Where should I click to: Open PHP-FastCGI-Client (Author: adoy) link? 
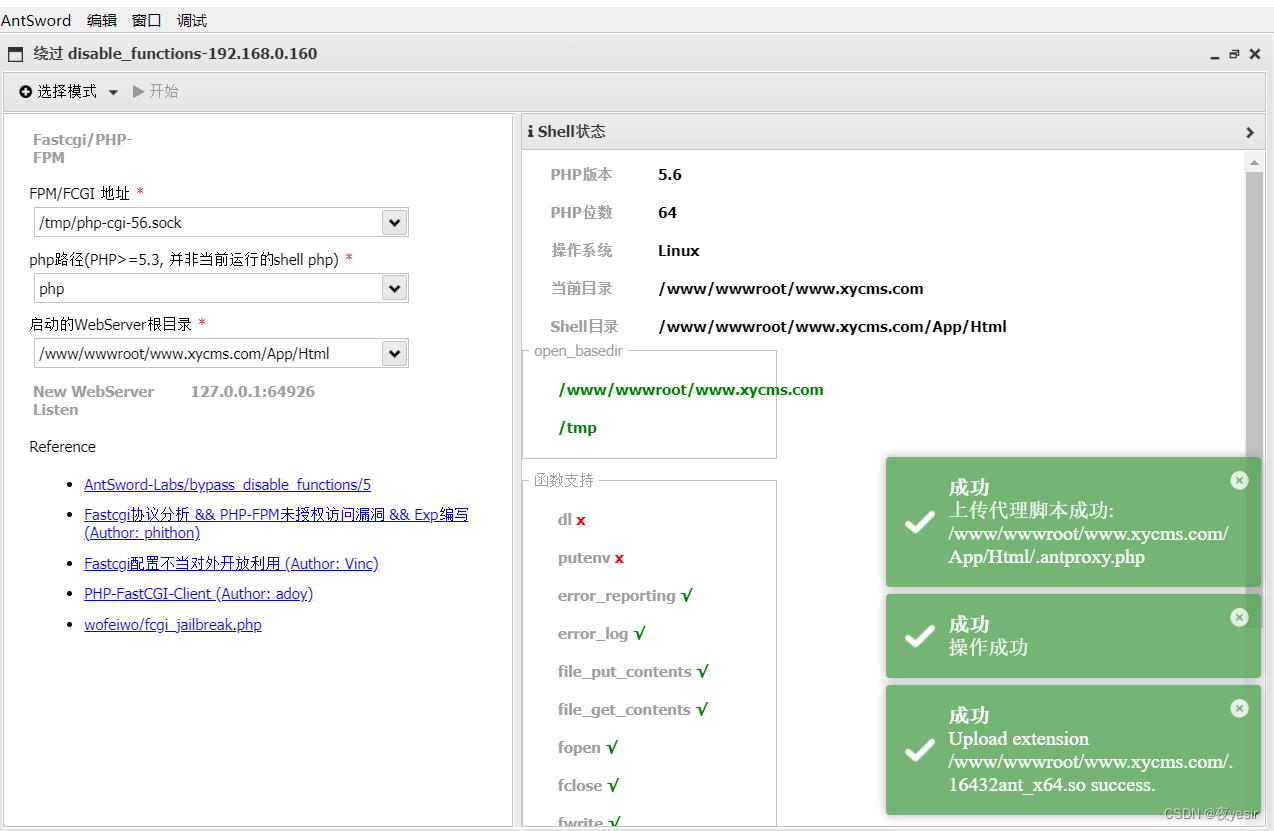(x=198, y=593)
